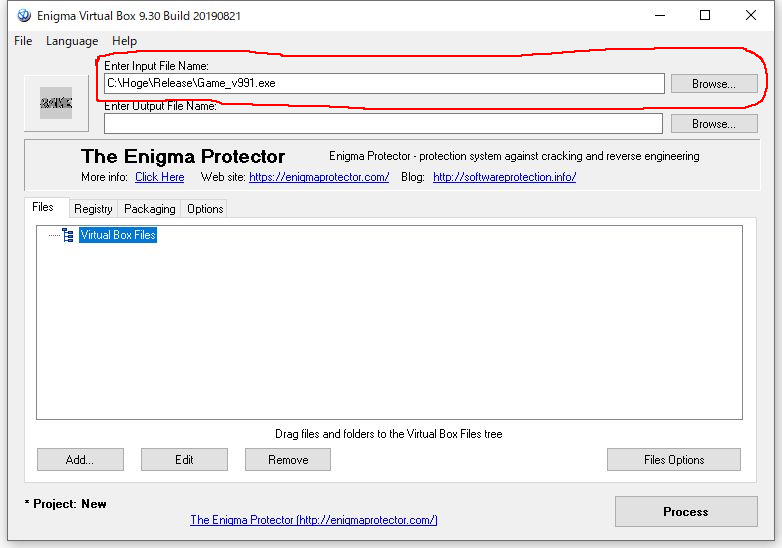Click the Remove button
782x548 pixels.
point(288,459)
